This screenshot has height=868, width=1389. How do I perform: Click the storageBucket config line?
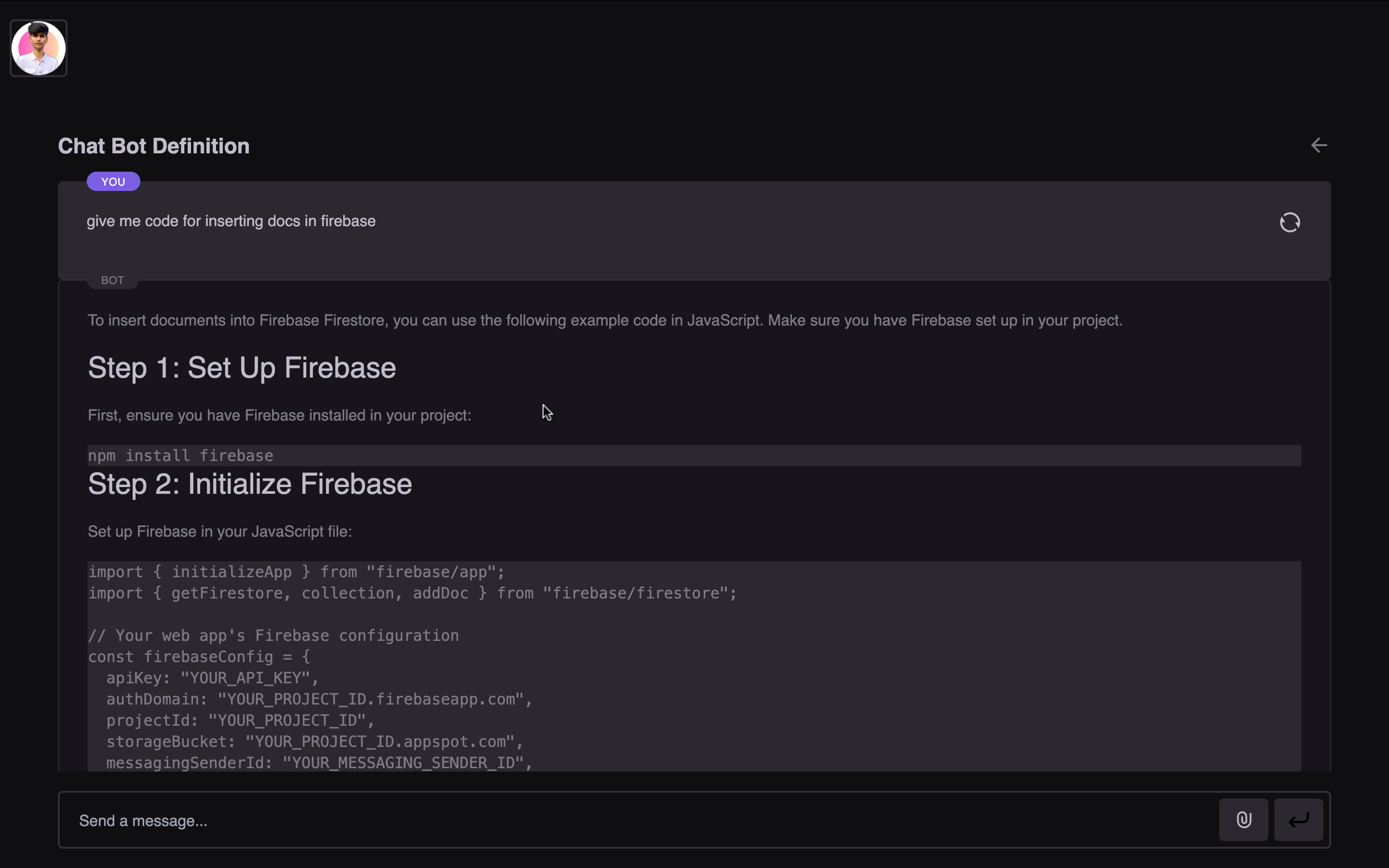(314, 742)
